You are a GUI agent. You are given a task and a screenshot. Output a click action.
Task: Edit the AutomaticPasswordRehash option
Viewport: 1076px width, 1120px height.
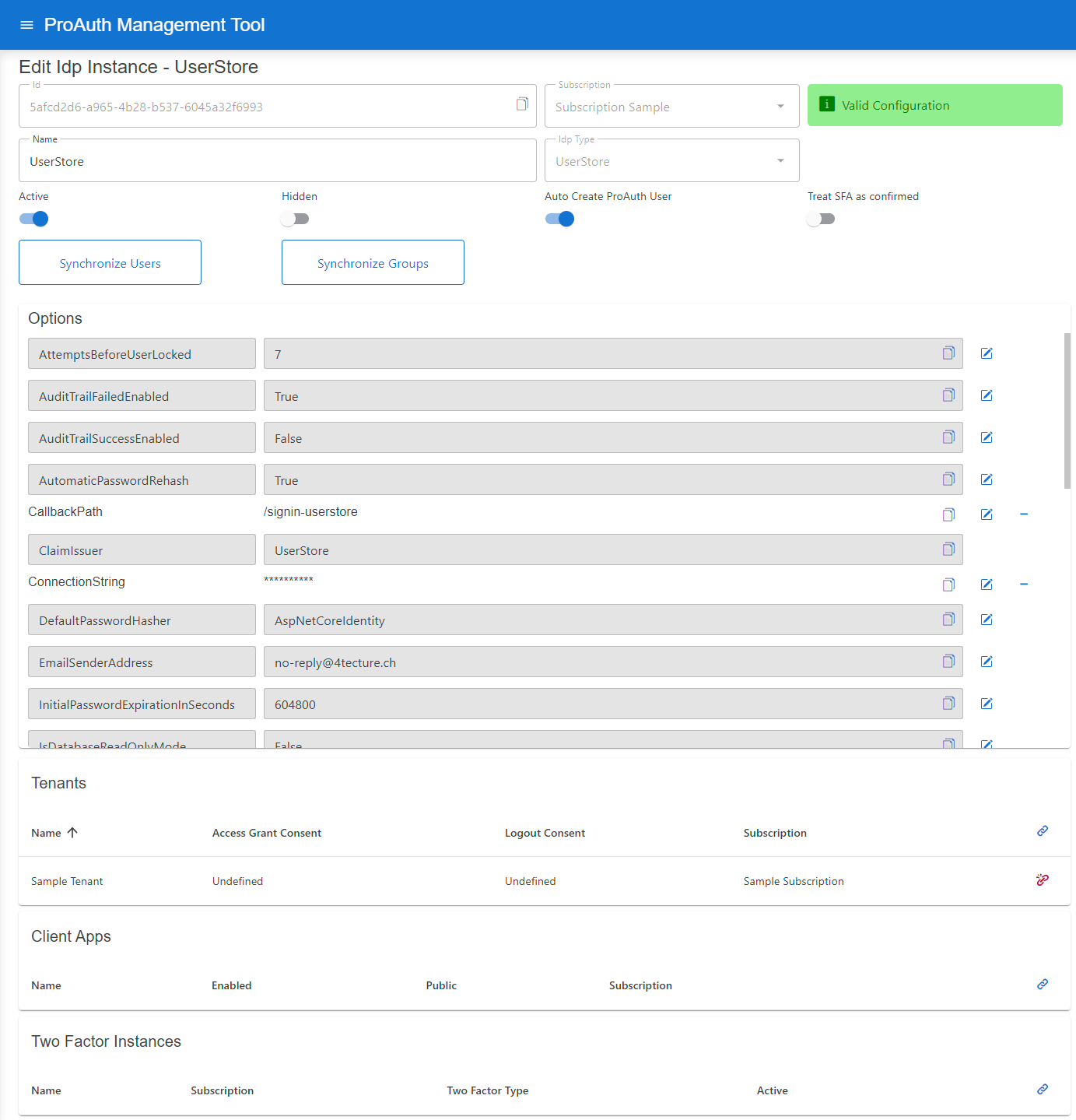point(987,479)
